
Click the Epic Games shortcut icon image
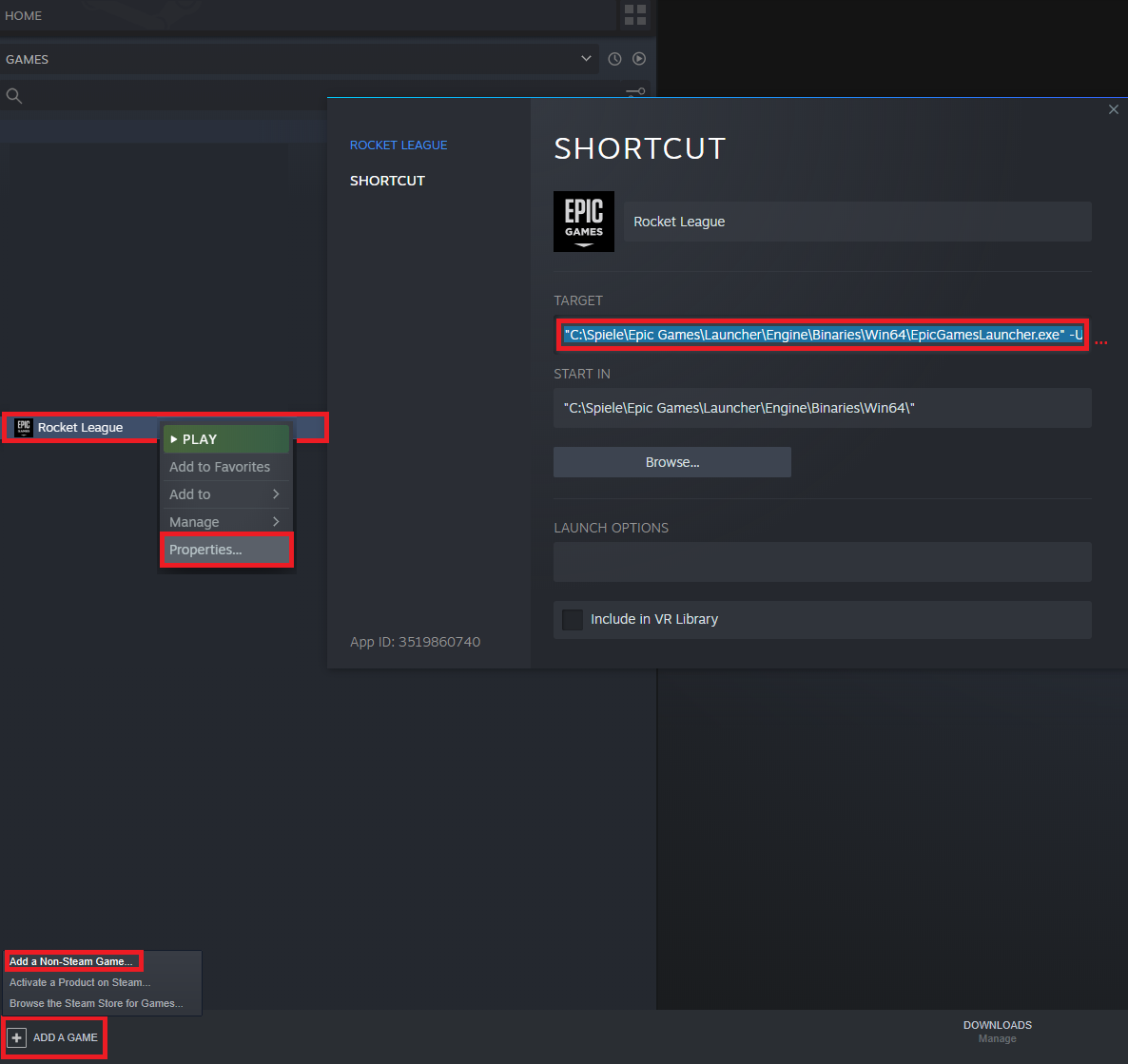click(583, 222)
